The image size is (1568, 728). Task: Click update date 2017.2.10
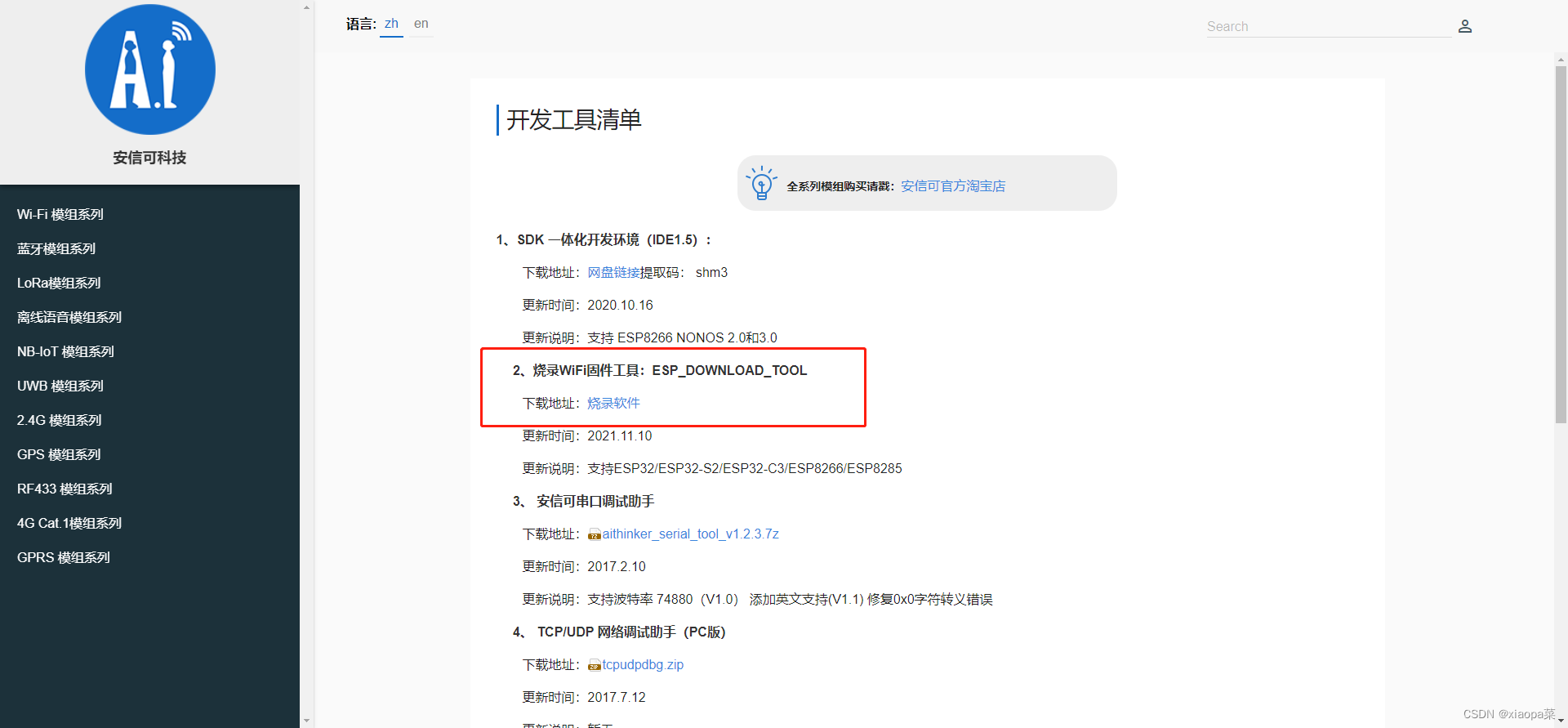[x=616, y=566]
